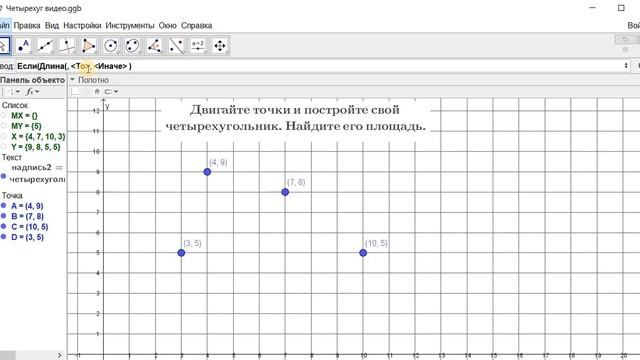Open the Вид menu
The image size is (640, 360).
click(x=52, y=25)
